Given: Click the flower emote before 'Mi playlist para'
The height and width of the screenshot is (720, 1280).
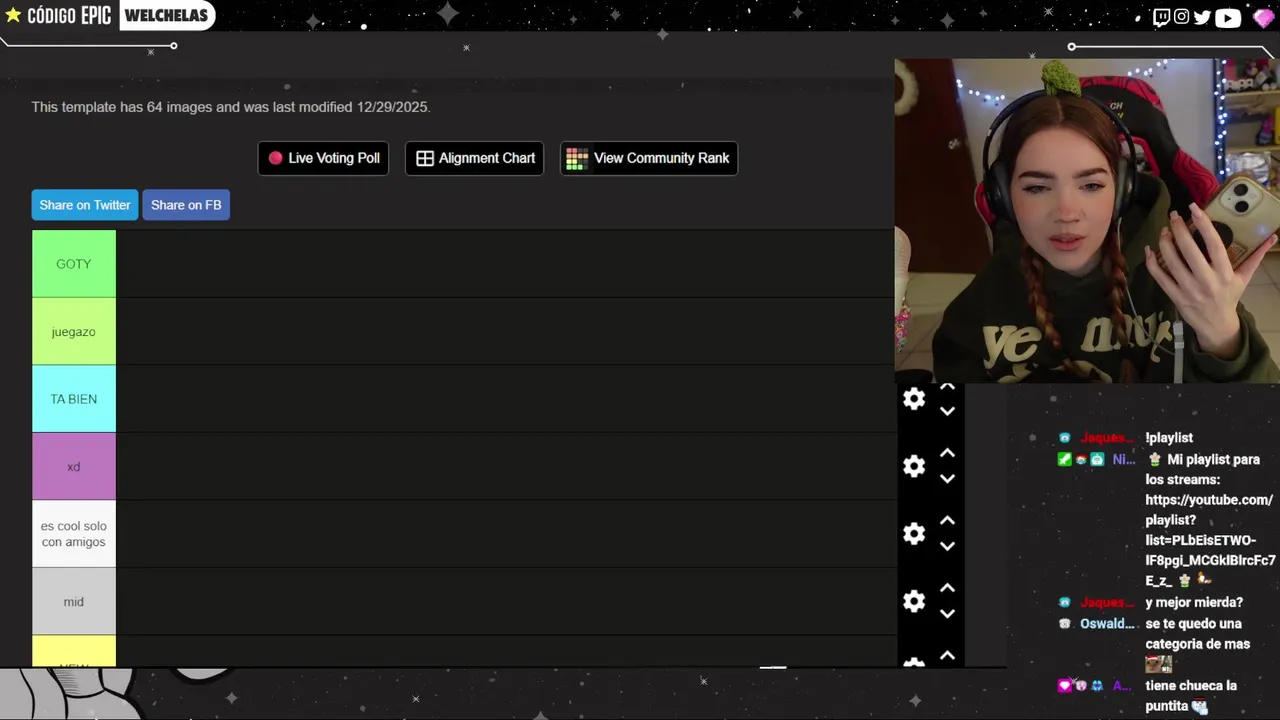Looking at the screenshot, I should (1155, 459).
